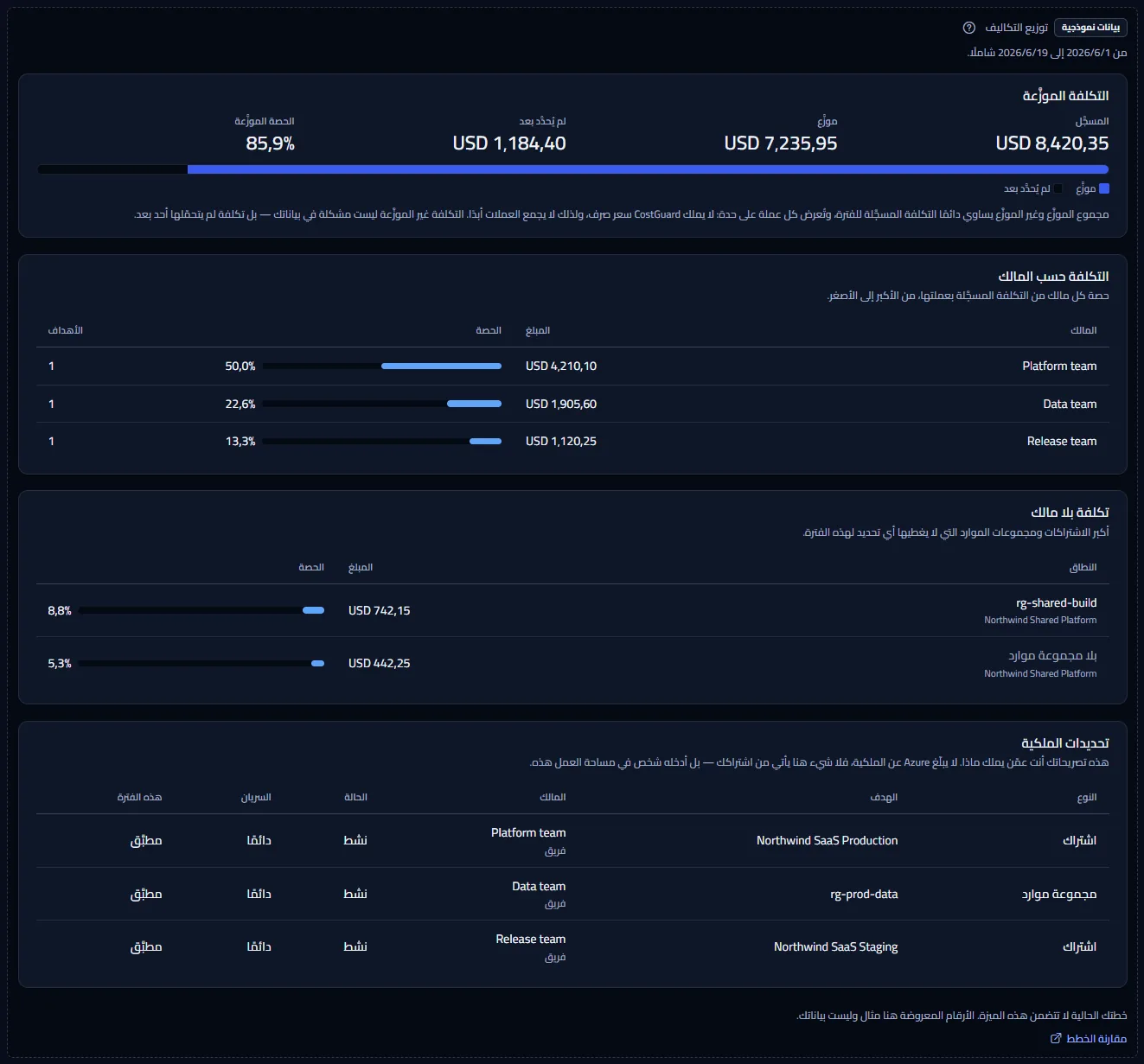Click the external-link icon next to مقارنة الخطط
1144x1064 pixels.
tap(1056, 1038)
